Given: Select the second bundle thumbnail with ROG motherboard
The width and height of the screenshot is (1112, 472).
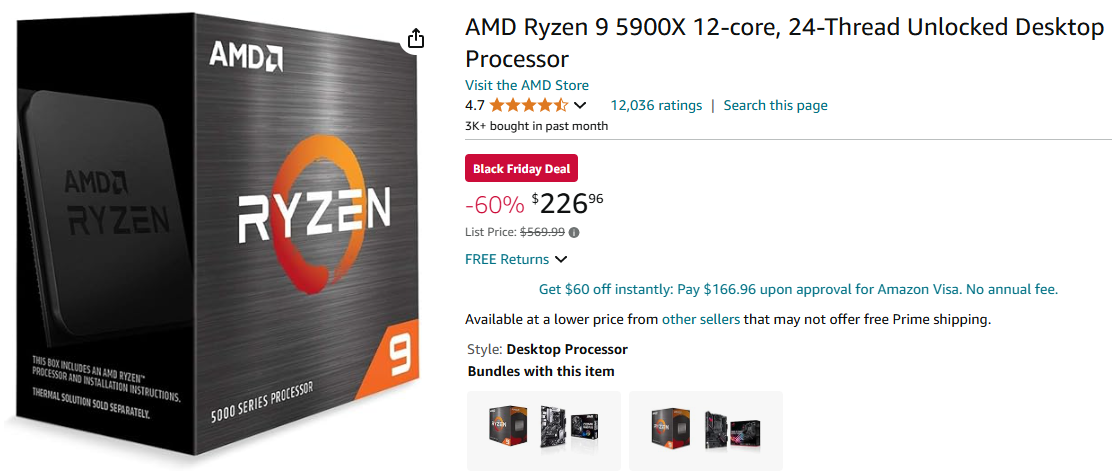Looking at the screenshot, I should click(705, 430).
